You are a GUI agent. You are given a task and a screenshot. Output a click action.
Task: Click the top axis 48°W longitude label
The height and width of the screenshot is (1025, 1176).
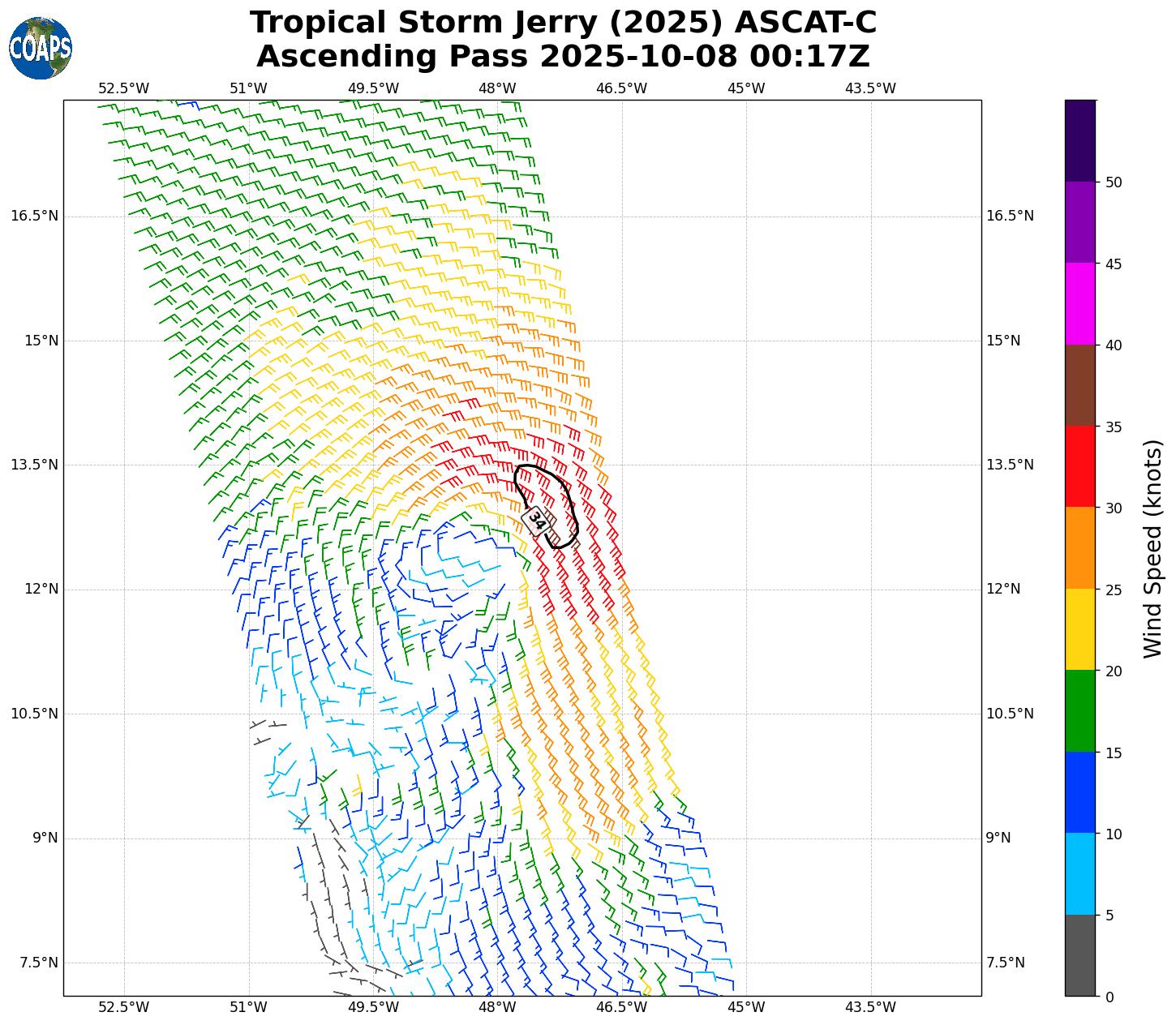[497, 88]
